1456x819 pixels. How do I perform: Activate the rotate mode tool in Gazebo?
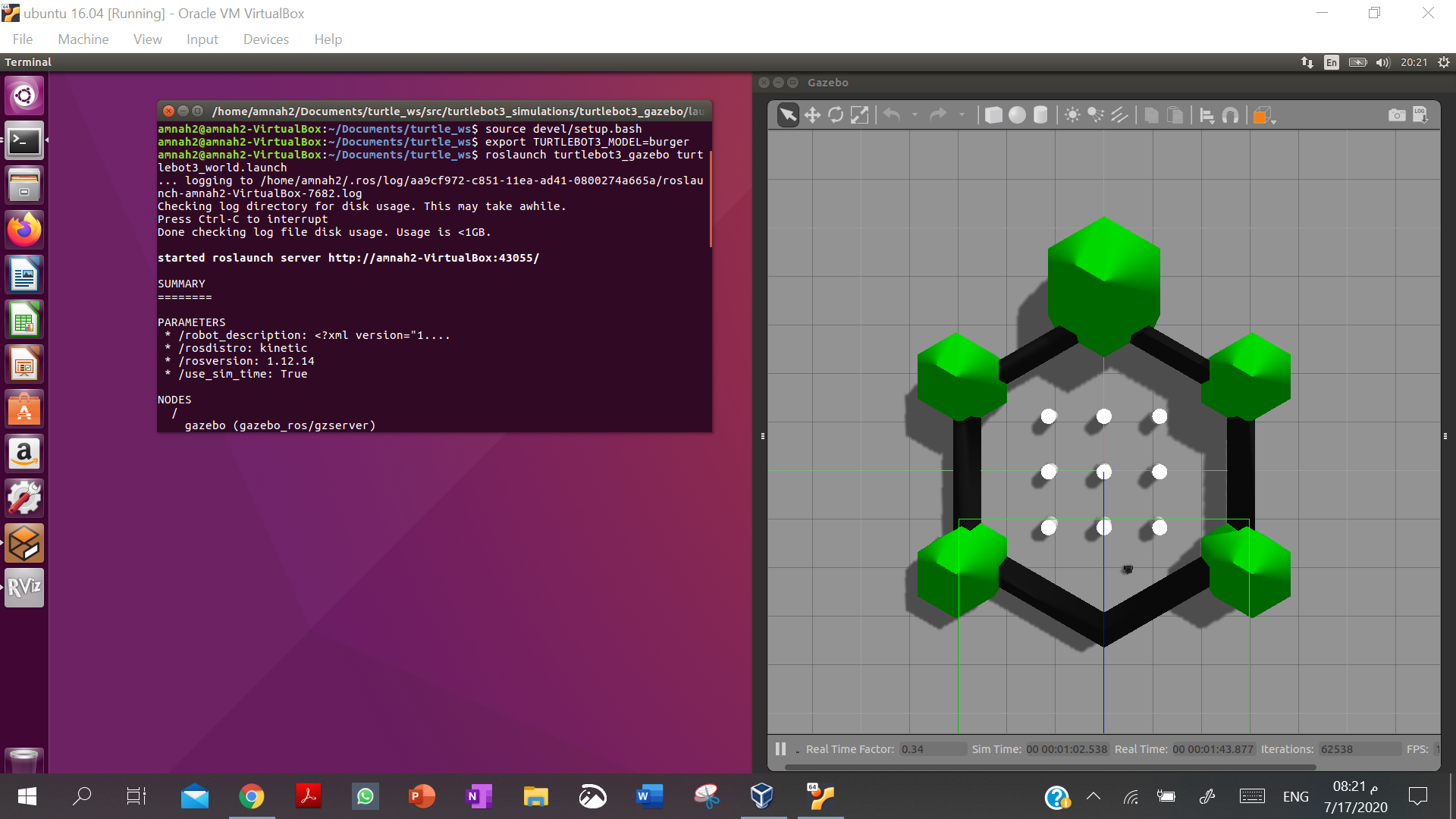pyautogui.click(x=836, y=115)
